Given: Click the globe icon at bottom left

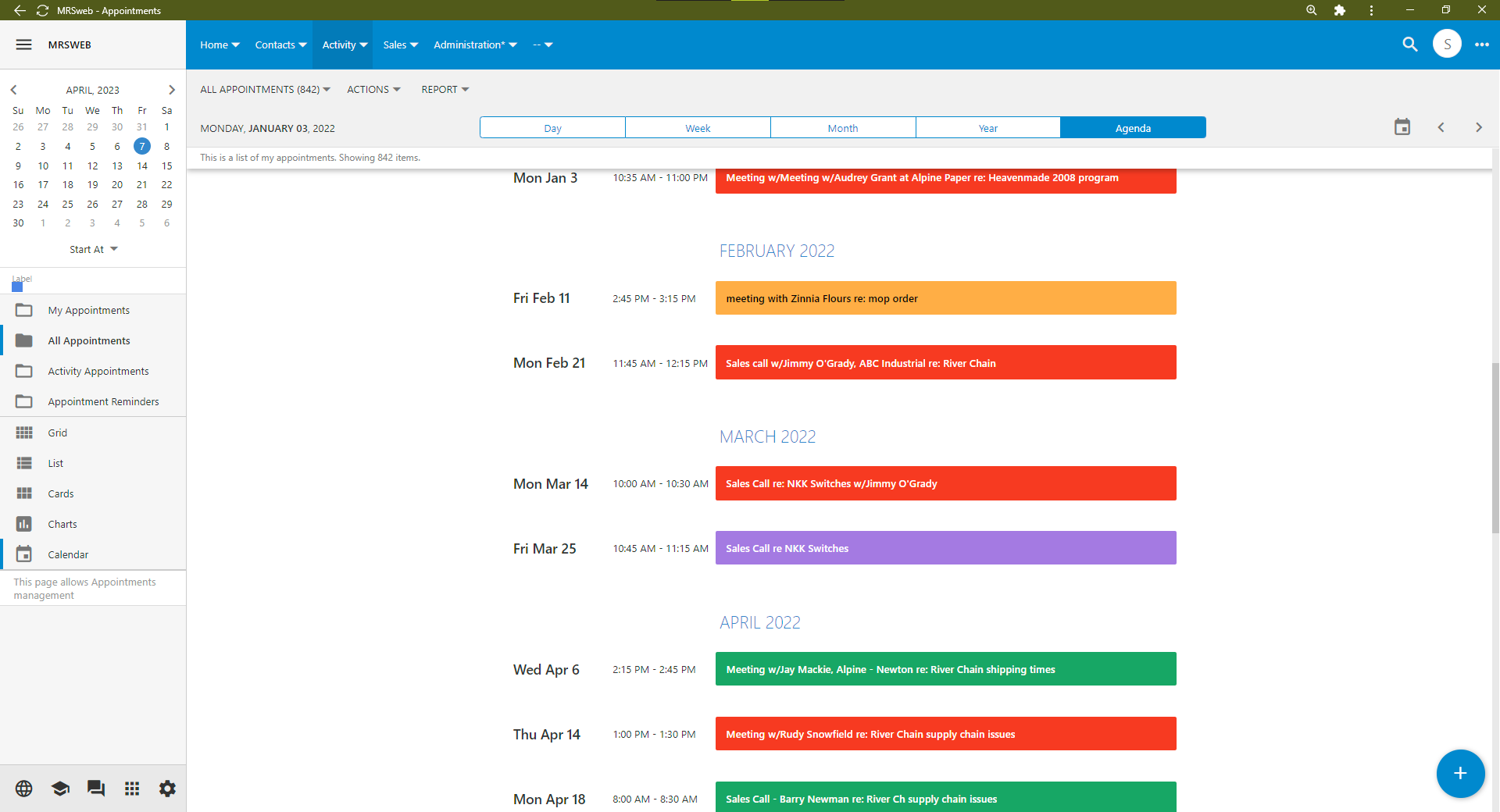Looking at the screenshot, I should point(23,789).
